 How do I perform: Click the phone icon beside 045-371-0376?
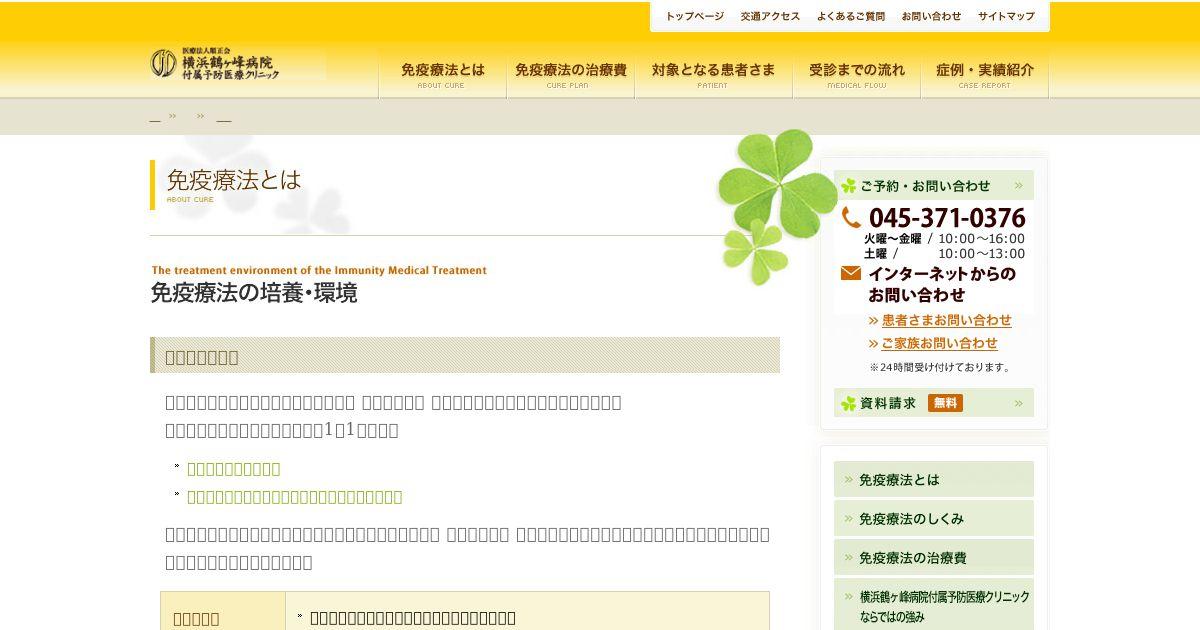click(x=851, y=218)
